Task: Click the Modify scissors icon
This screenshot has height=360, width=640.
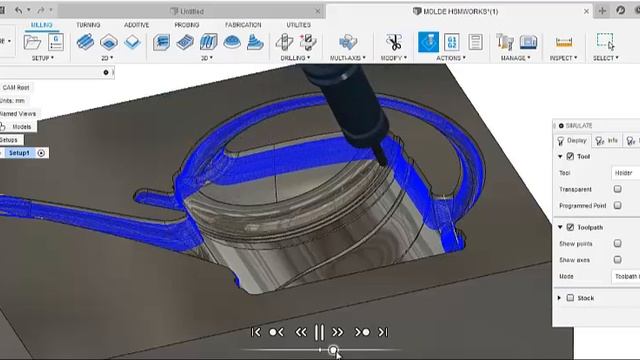Action: pos(394,42)
